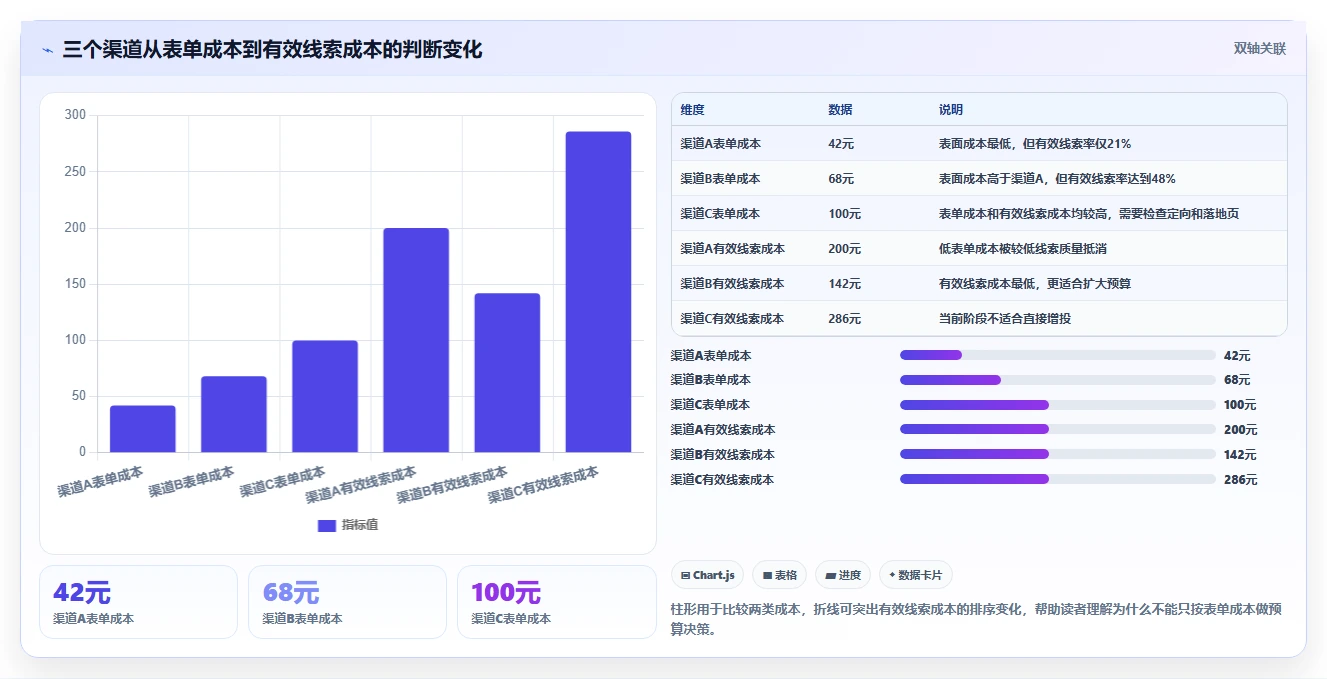The height and width of the screenshot is (679, 1327).
Task: Click 低表单成本被较低线索质量抵消 description
Action: pos(1021,249)
